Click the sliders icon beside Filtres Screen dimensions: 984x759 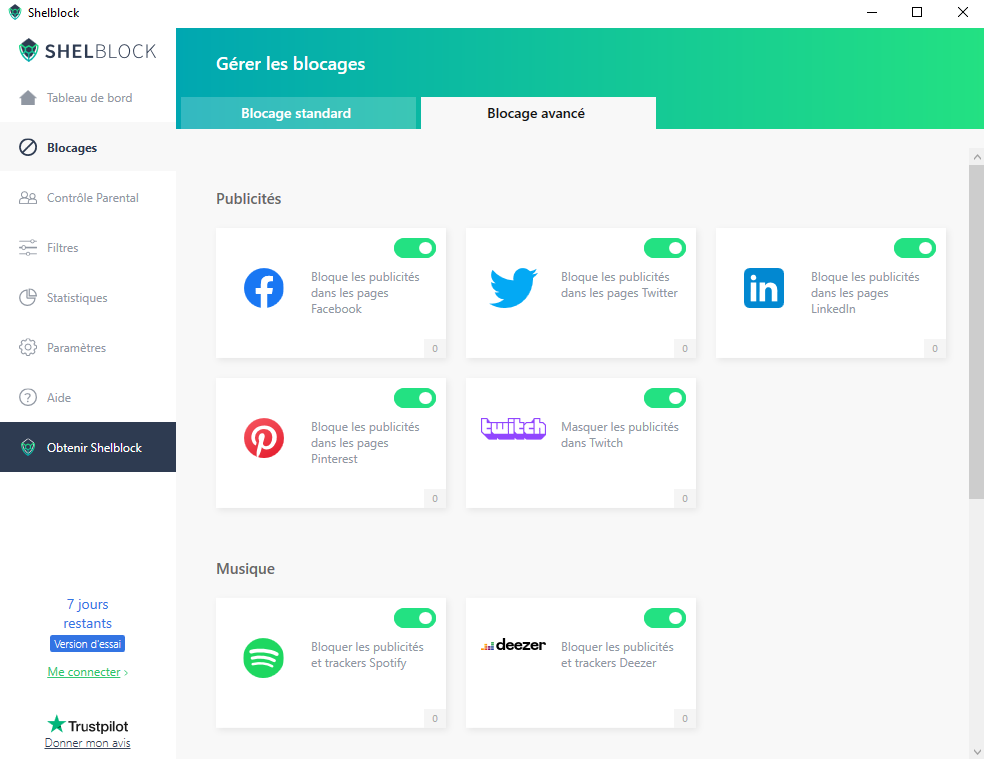(x=28, y=247)
